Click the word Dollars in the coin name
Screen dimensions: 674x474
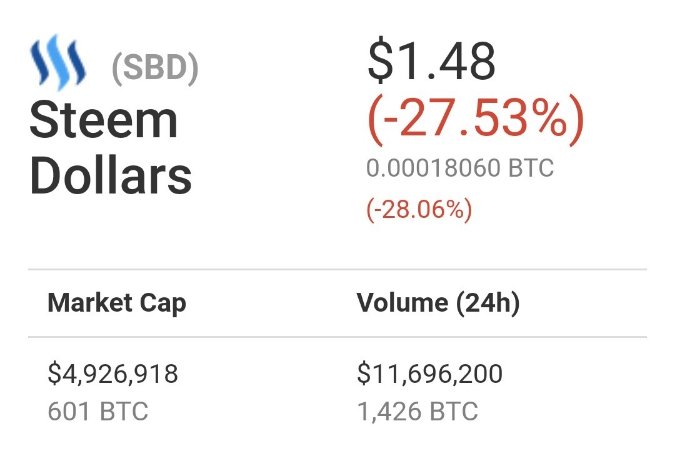coord(110,175)
